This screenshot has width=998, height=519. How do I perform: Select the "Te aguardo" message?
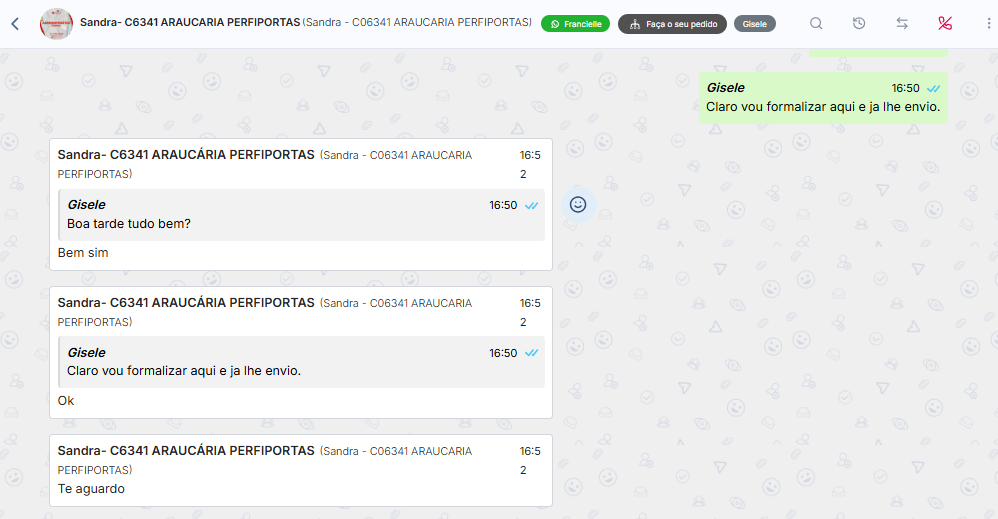[x=91, y=489]
